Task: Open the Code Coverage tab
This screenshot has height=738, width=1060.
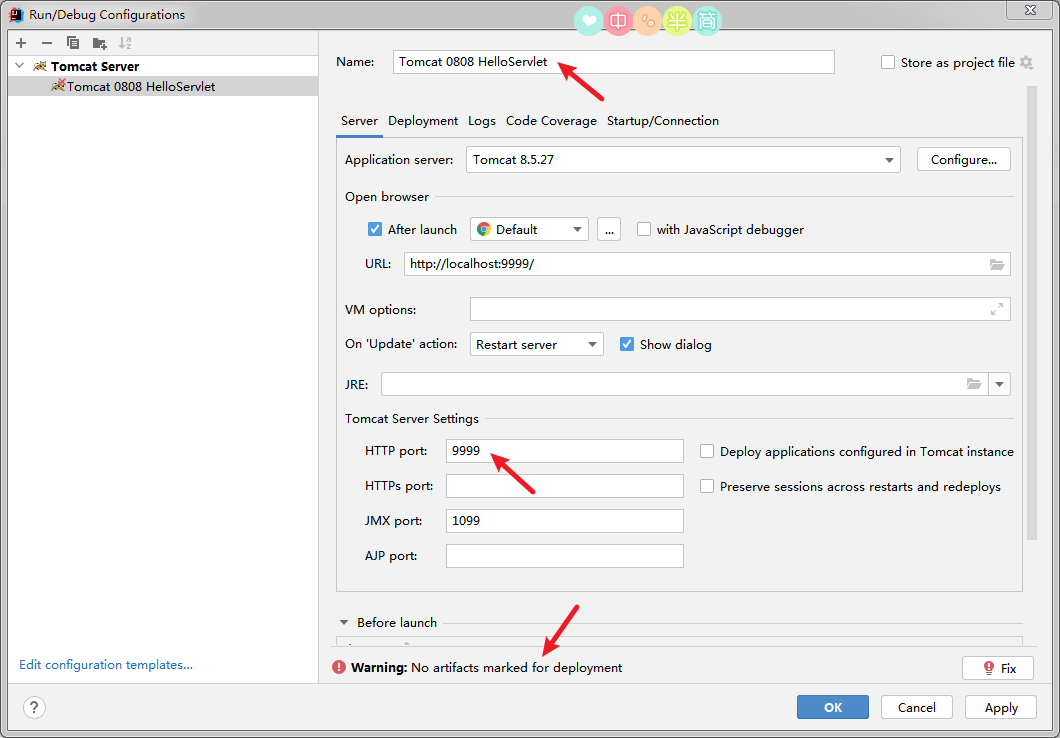Action: coord(551,121)
